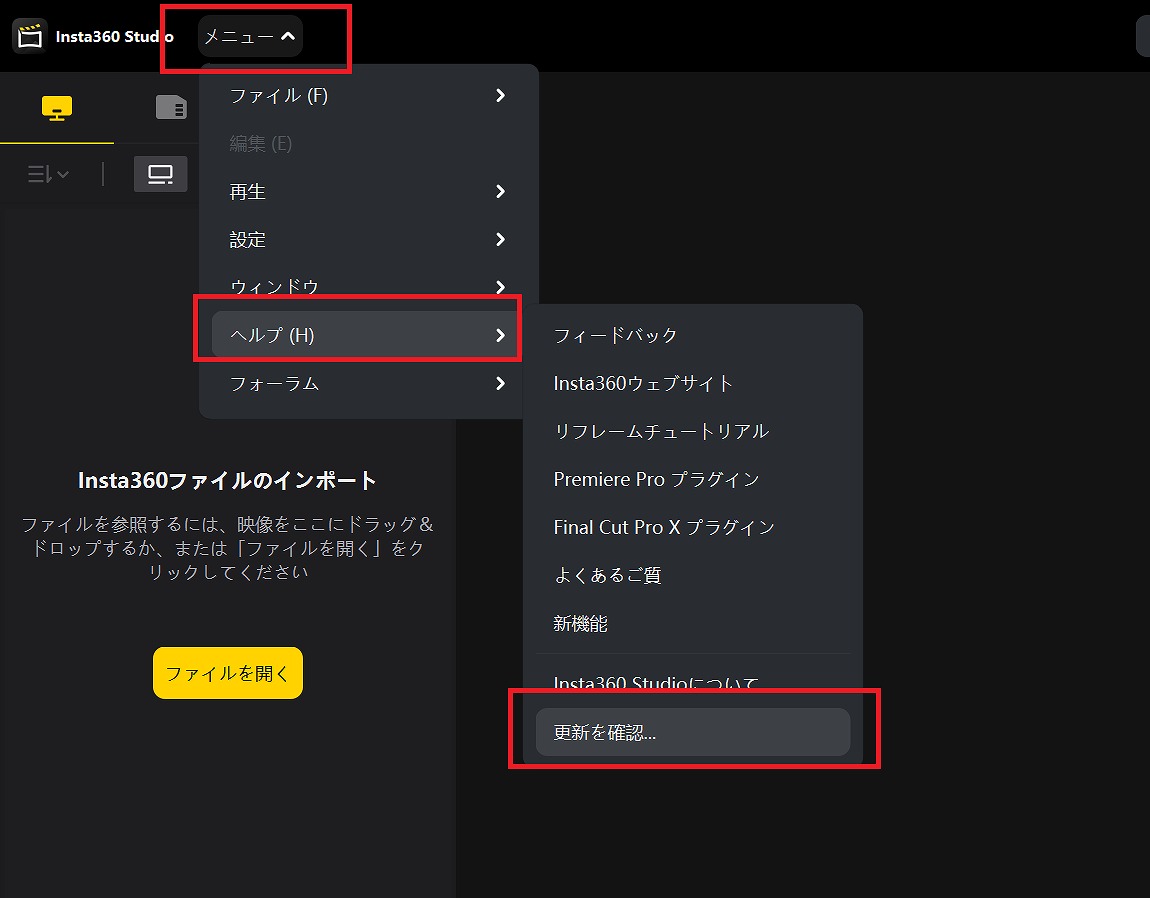Switch to the SD card tab

172,108
